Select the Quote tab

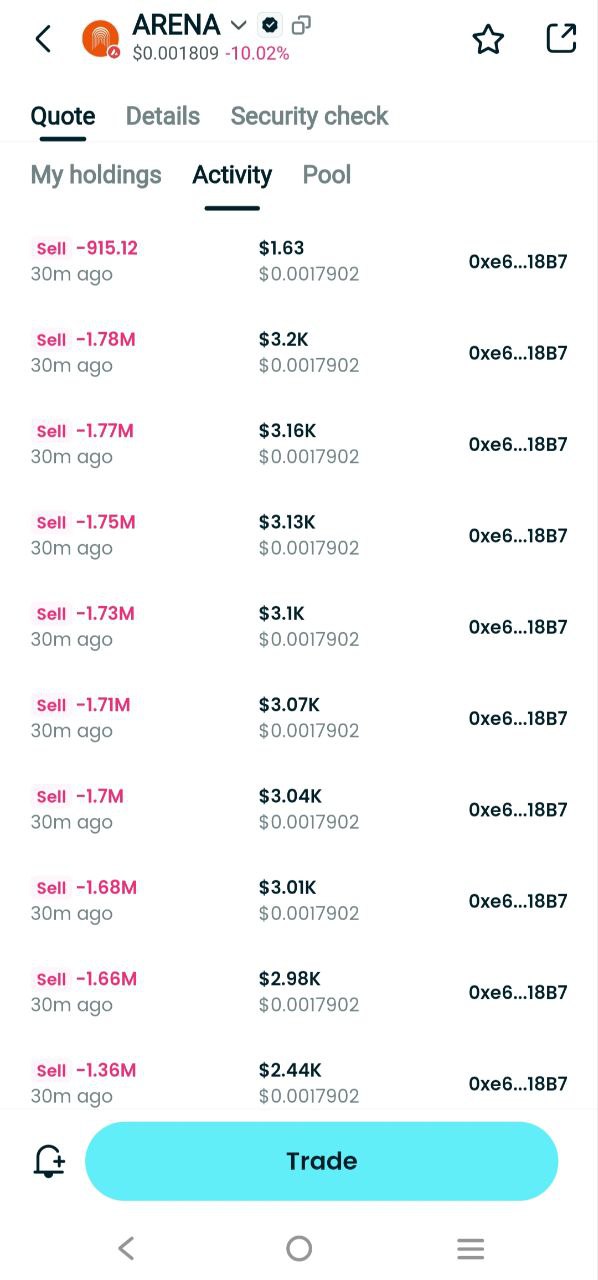(x=63, y=116)
